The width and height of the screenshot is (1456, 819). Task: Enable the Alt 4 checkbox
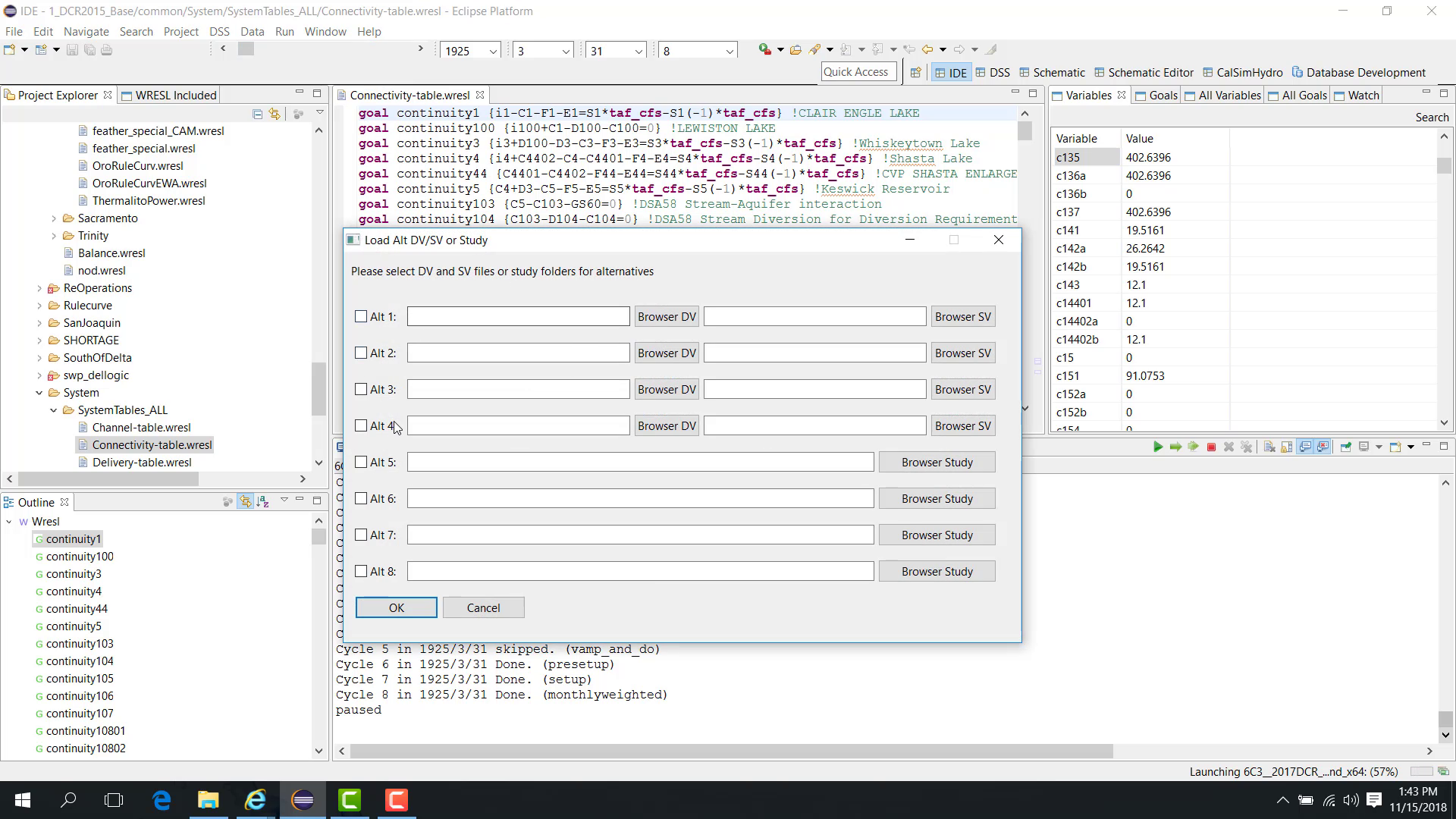pos(361,425)
